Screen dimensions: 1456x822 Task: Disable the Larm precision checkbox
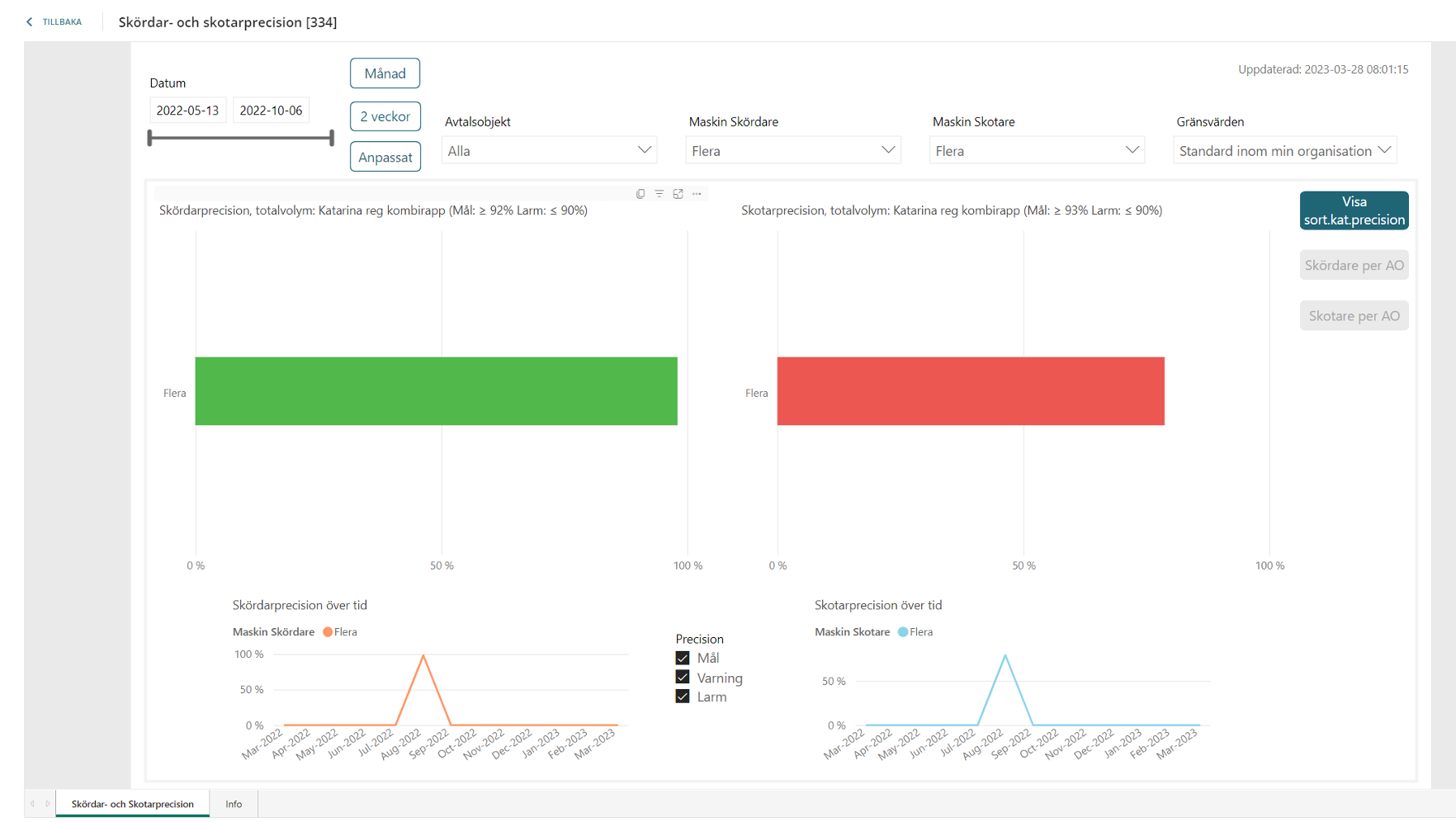[x=683, y=697]
